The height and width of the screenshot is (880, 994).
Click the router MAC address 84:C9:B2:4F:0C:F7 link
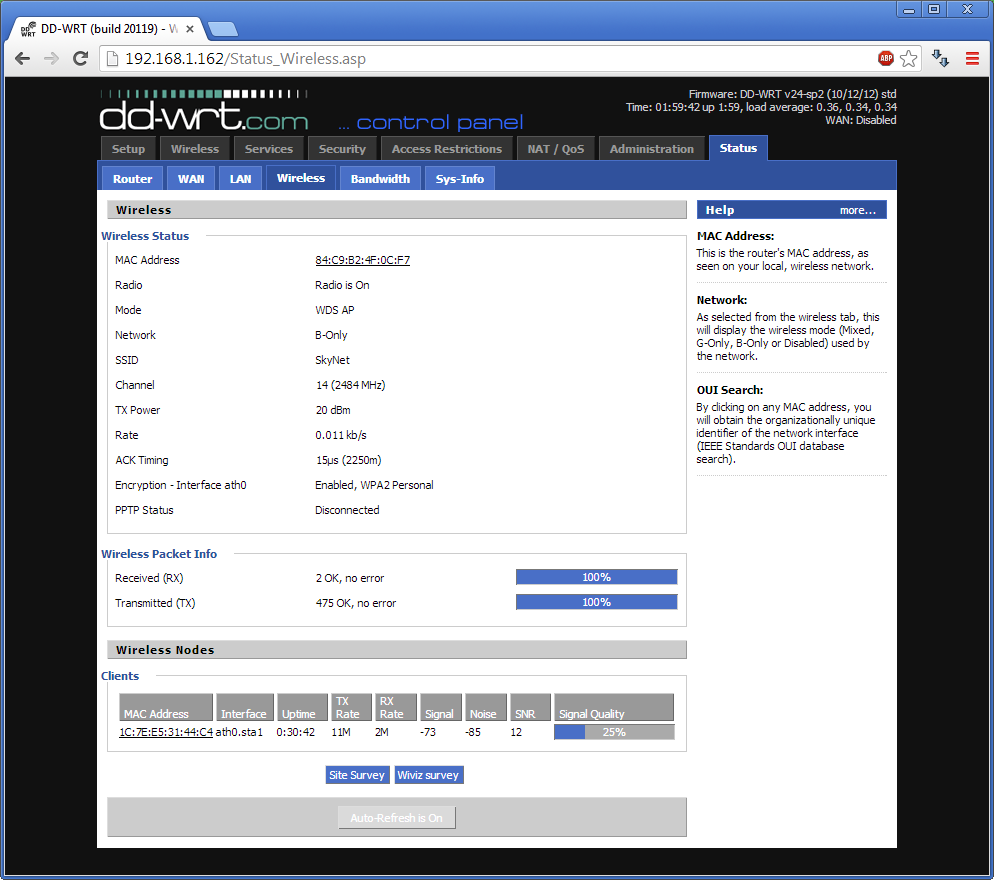point(363,260)
